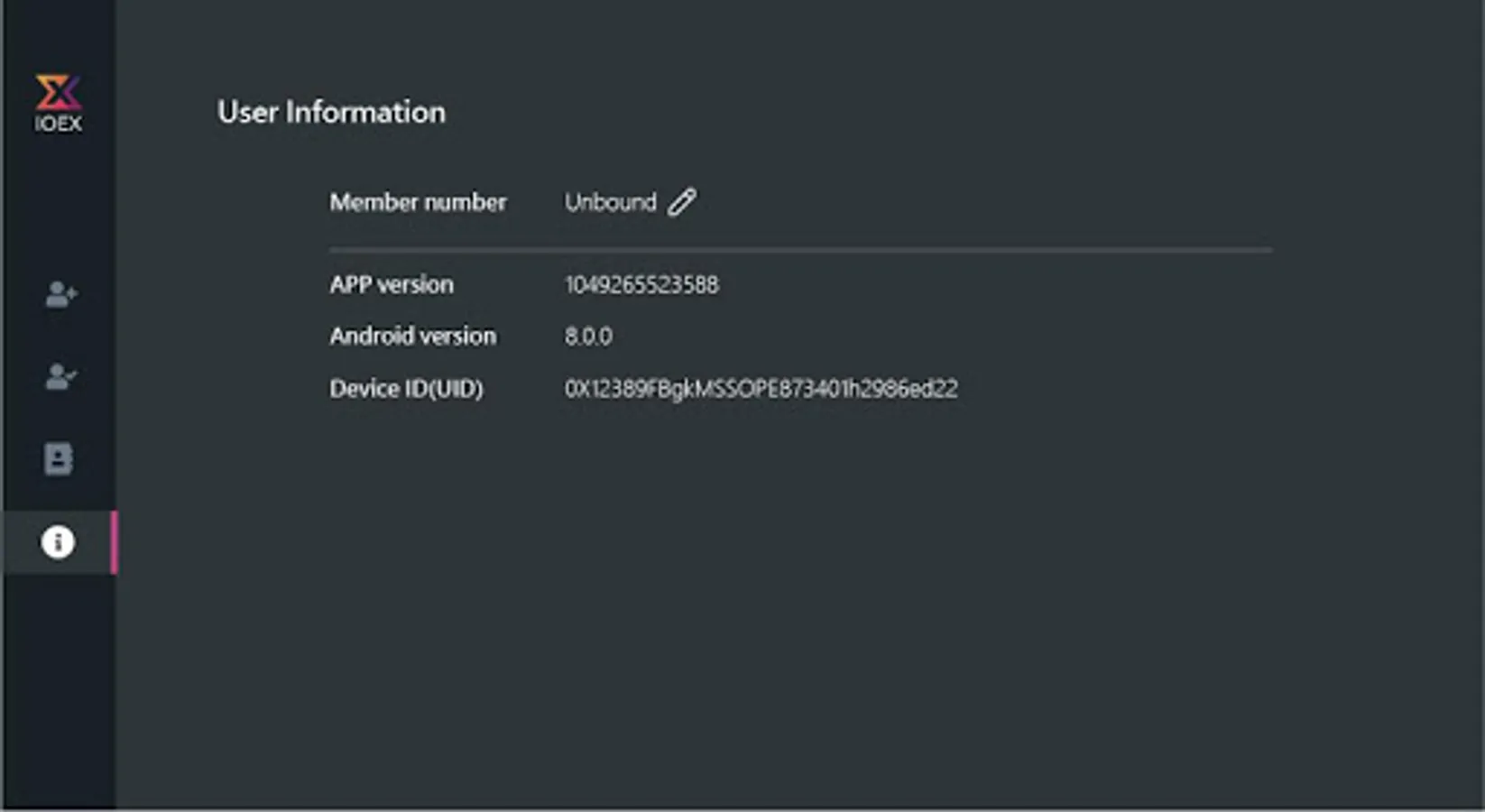Select the Device ID string starting 0X12389
The width and height of the screenshot is (1485, 812).
pyautogui.click(x=761, y=389)
